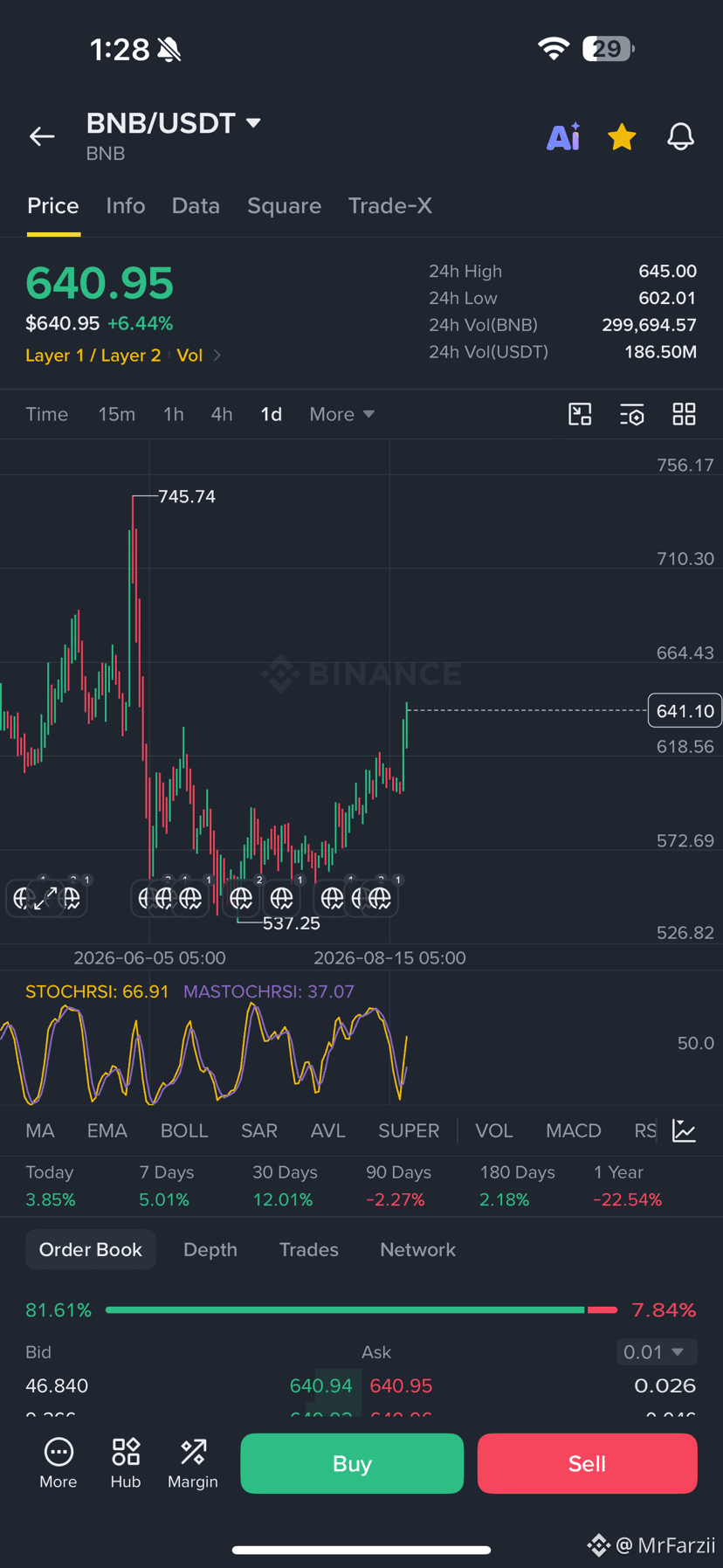This screenshot has height=1568, width=723.
Task: Tap the 1 Year -22.54% performance
Action: 627,1186
